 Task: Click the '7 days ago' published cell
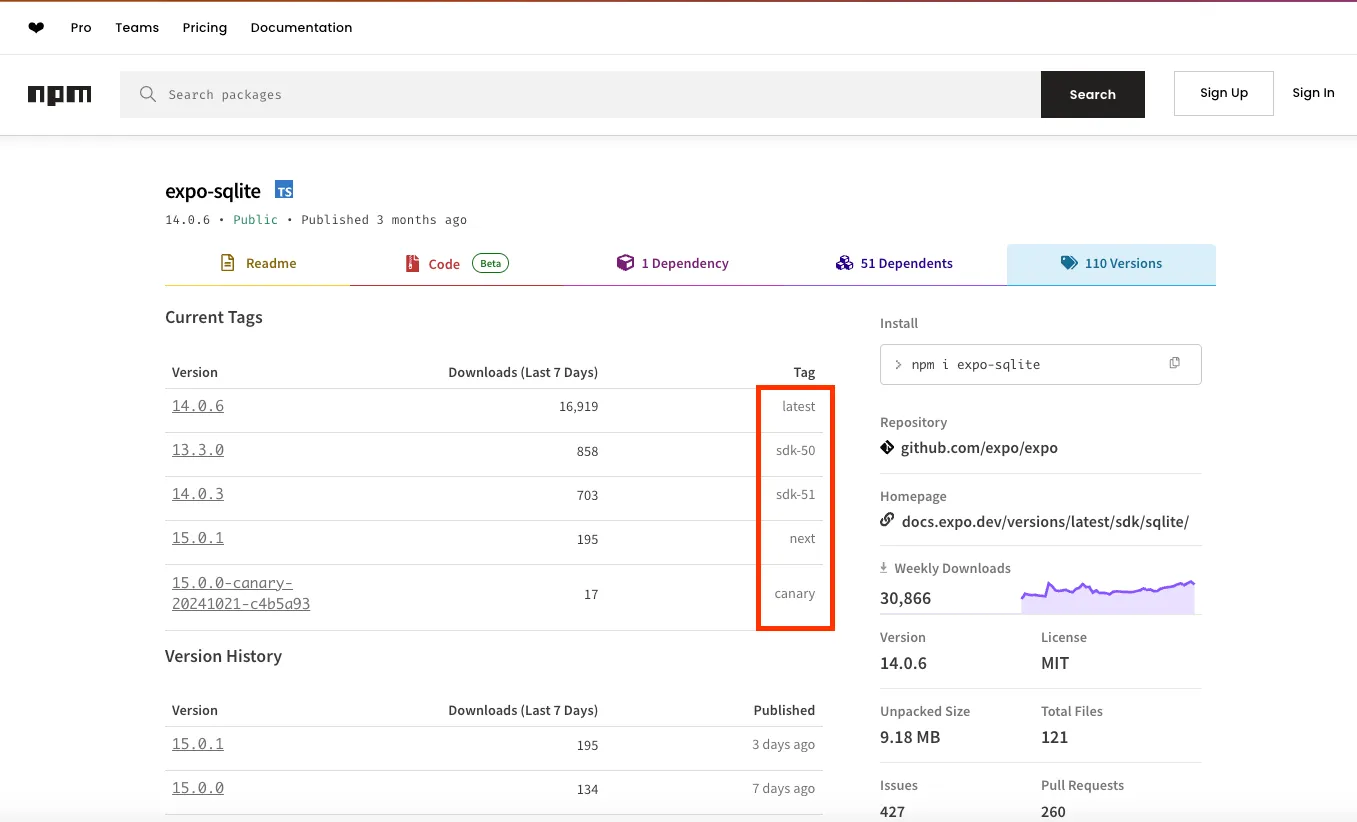click(x=783, y=789)
